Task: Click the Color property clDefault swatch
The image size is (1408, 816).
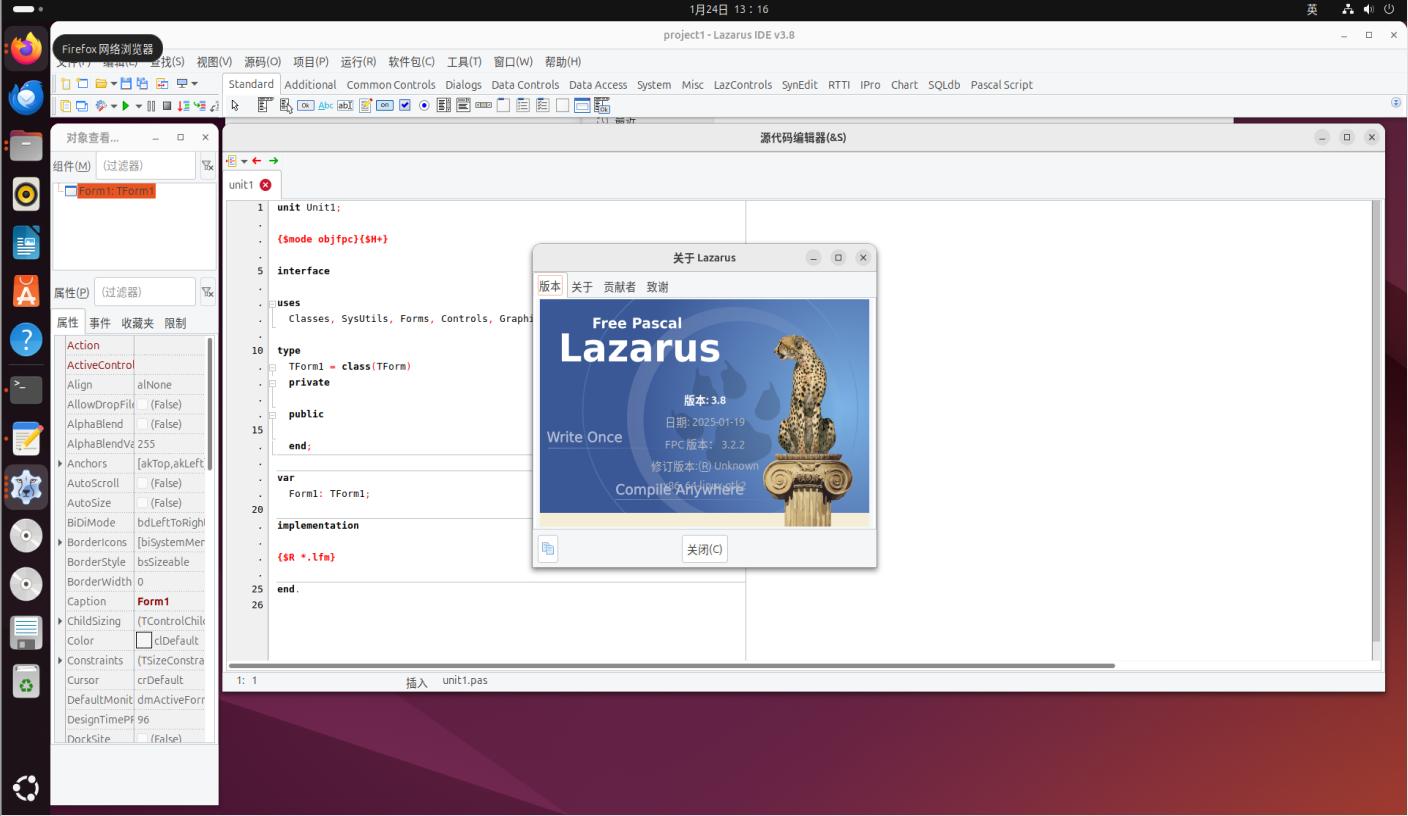Action: pos(144,641)
